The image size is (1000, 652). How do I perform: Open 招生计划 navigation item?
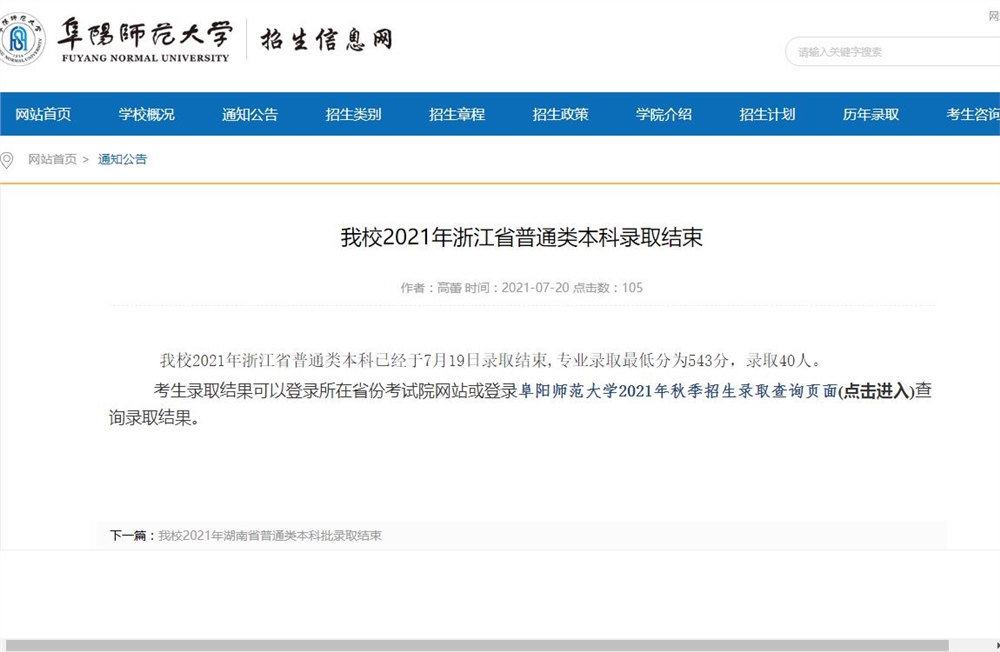[x=767, y=114]
